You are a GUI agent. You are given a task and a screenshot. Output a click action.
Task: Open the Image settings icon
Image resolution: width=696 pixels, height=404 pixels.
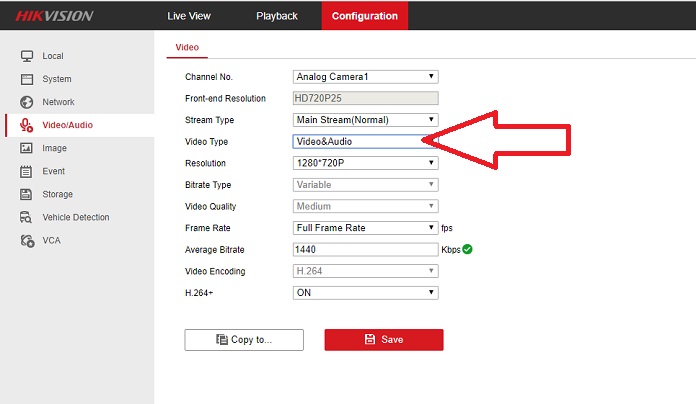27,148
